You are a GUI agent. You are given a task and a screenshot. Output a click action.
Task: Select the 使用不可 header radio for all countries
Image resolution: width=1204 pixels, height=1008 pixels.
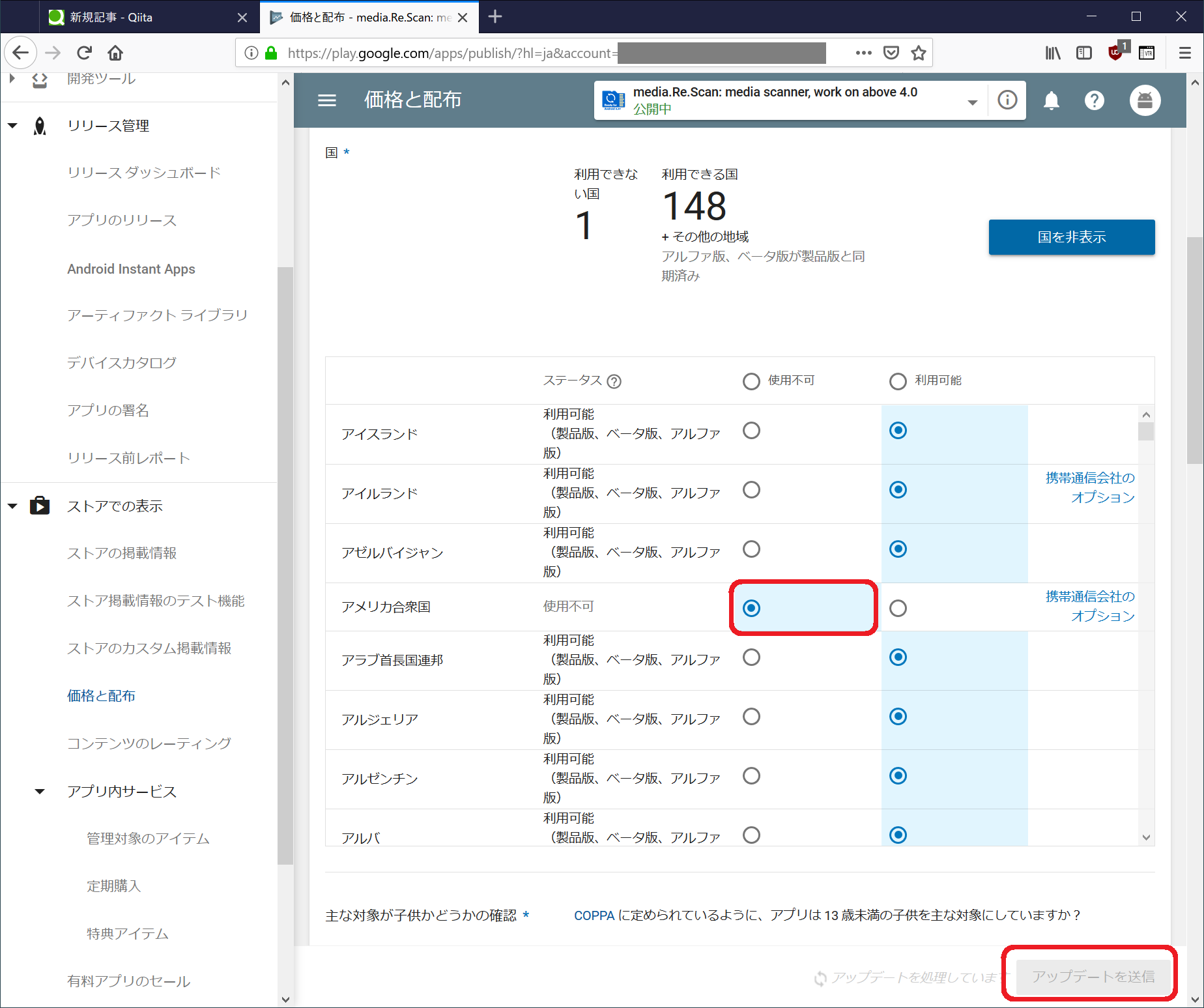[751, 381]
